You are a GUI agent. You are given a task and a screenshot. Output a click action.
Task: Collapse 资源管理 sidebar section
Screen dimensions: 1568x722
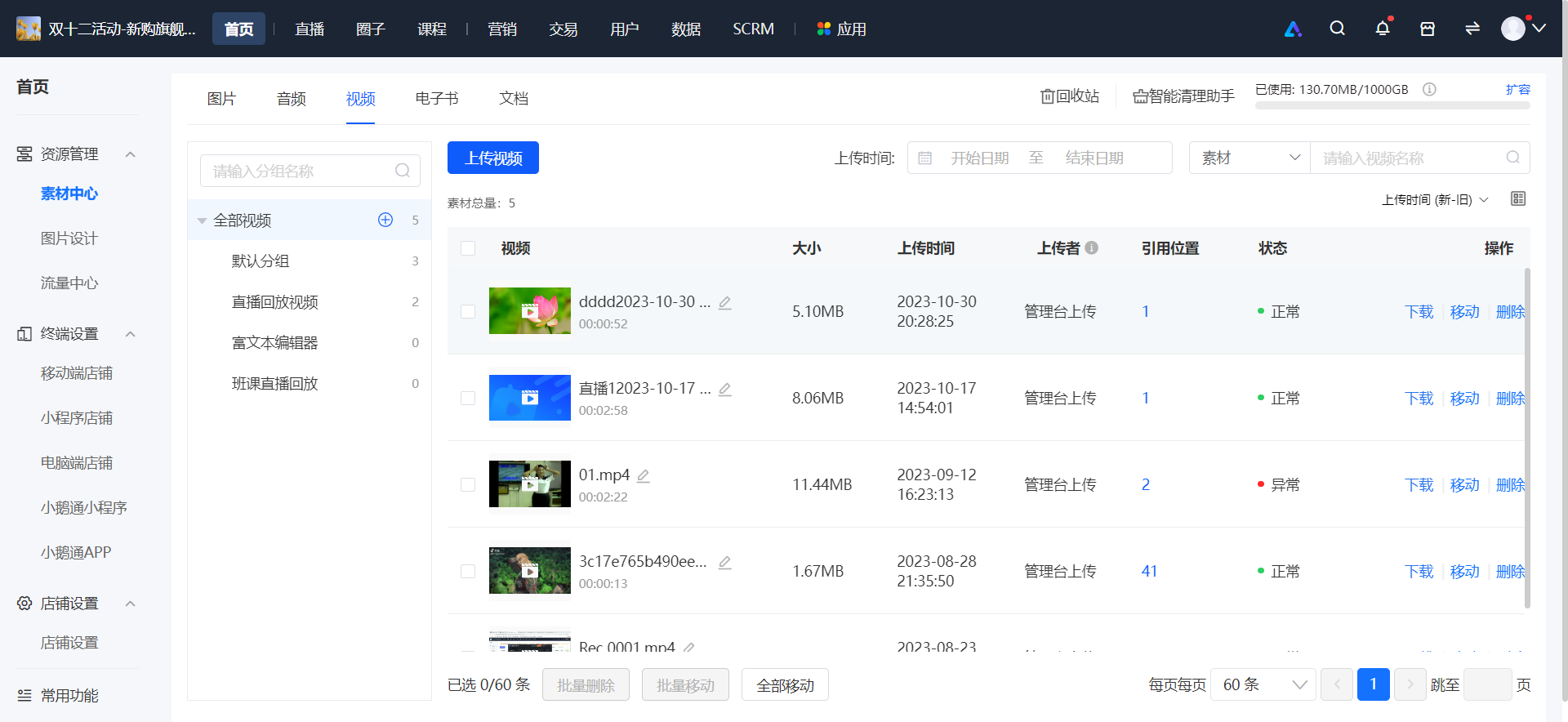tap(130, 154)
